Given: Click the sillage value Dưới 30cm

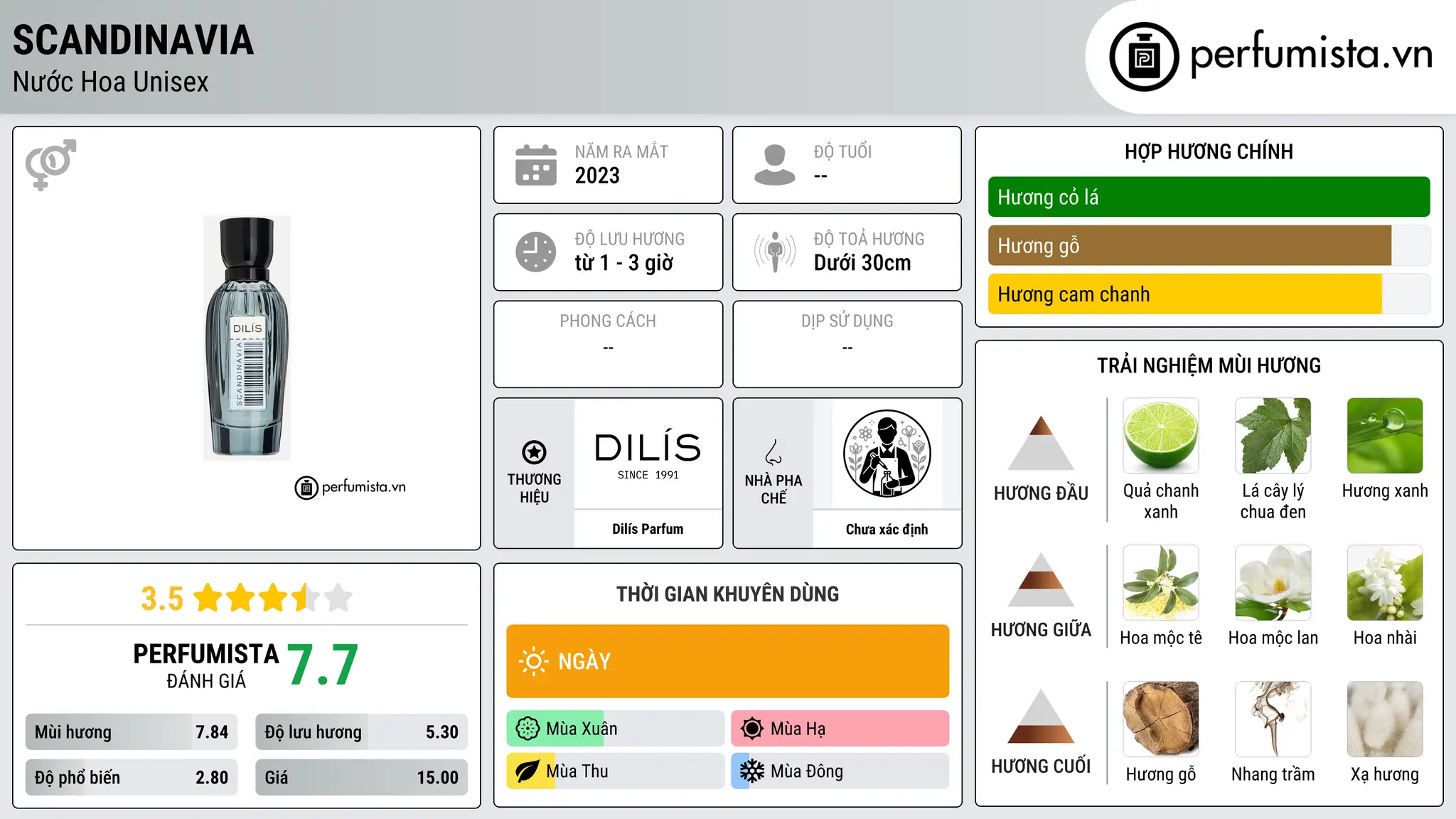Looking at the screenshot, I should [862, 263].
